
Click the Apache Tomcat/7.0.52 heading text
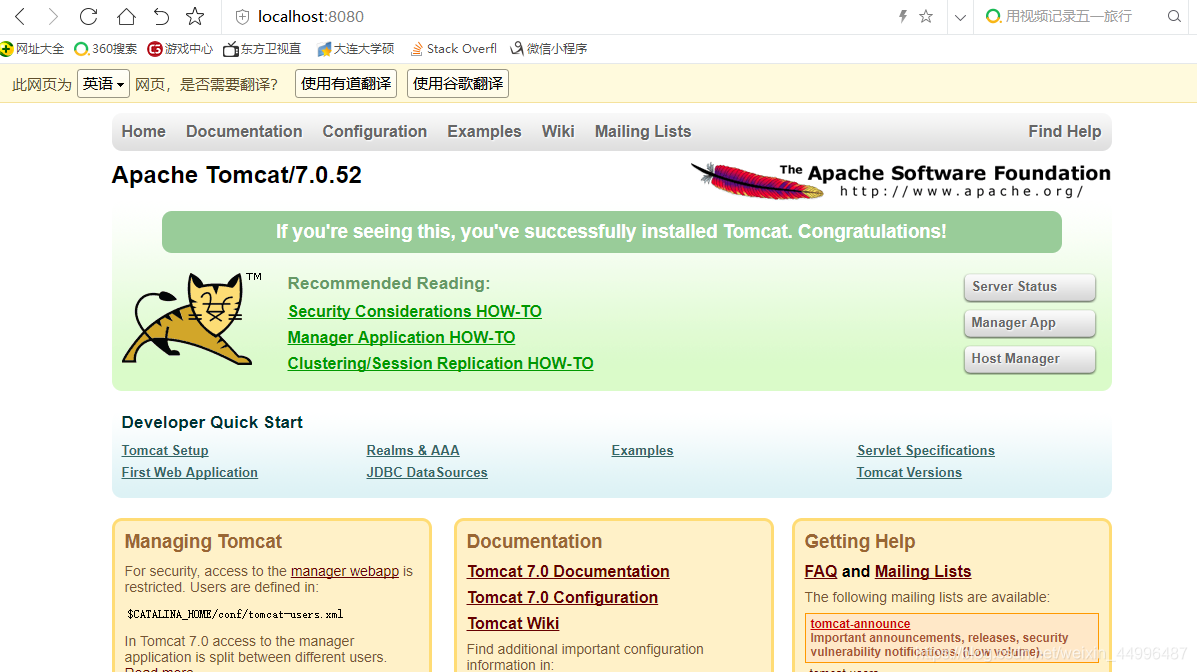pyautogui.click(x=237, y=175)
